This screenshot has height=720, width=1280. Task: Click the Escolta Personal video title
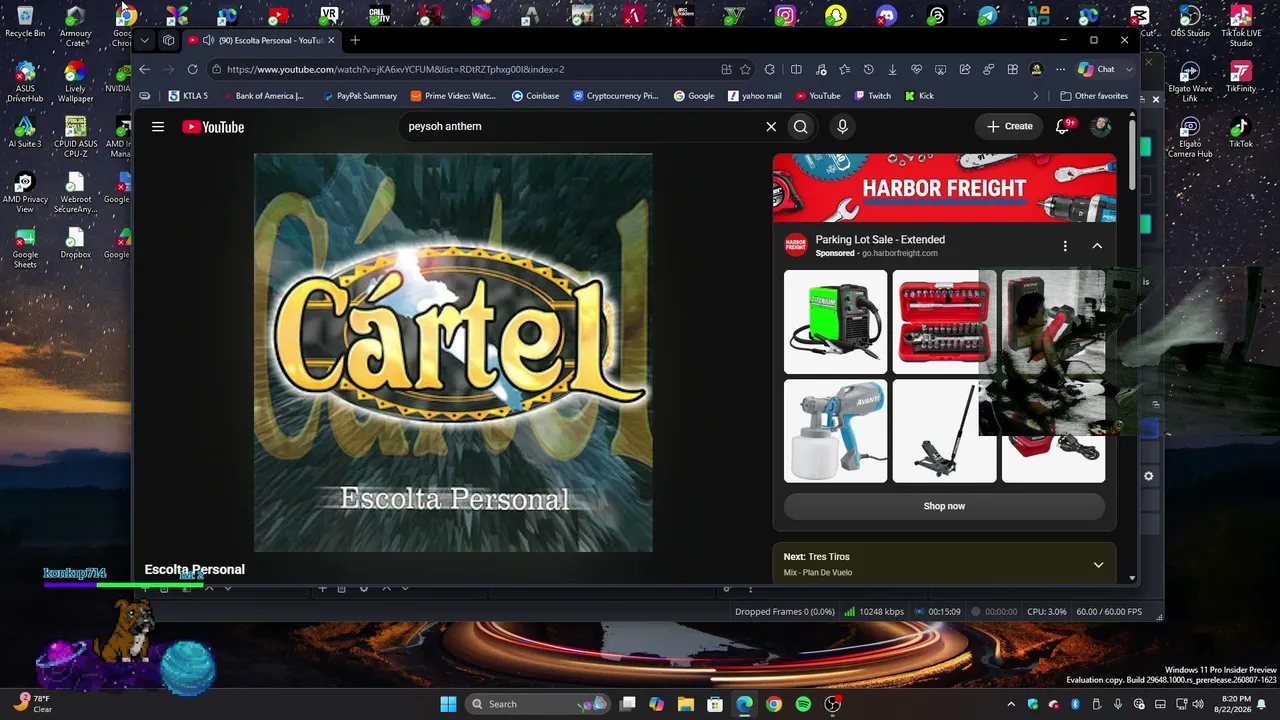[x=194, y=570]
